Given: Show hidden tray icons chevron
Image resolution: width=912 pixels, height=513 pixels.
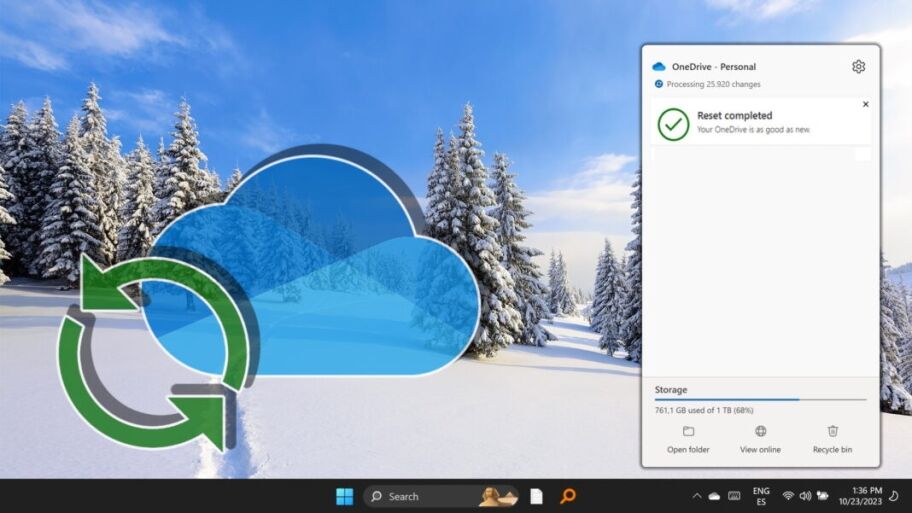Looking at the screenshot, I should coord(696,496).
